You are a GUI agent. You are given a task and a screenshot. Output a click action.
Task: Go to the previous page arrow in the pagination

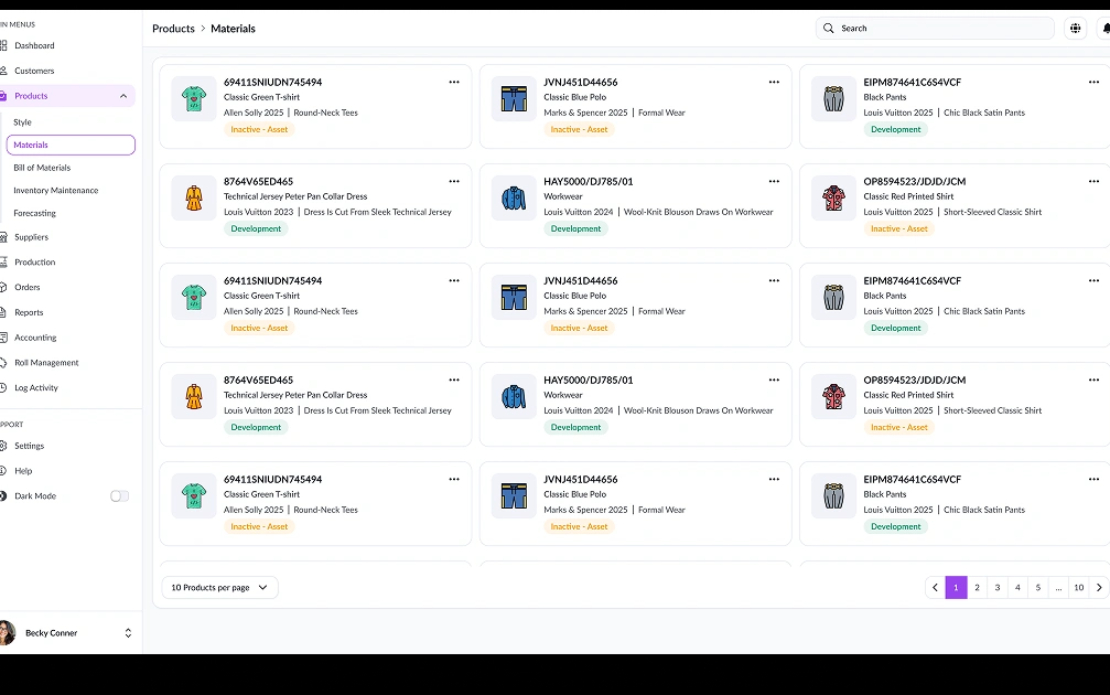(x=935, y=587)
